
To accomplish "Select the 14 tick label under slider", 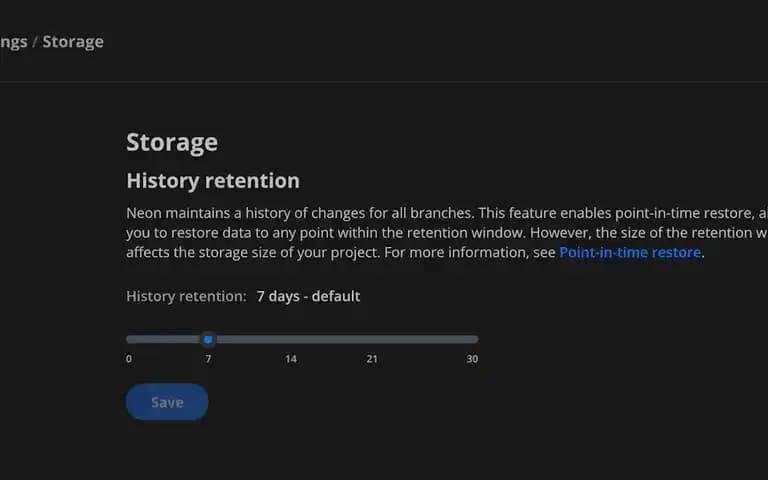I will coord(291,359).
